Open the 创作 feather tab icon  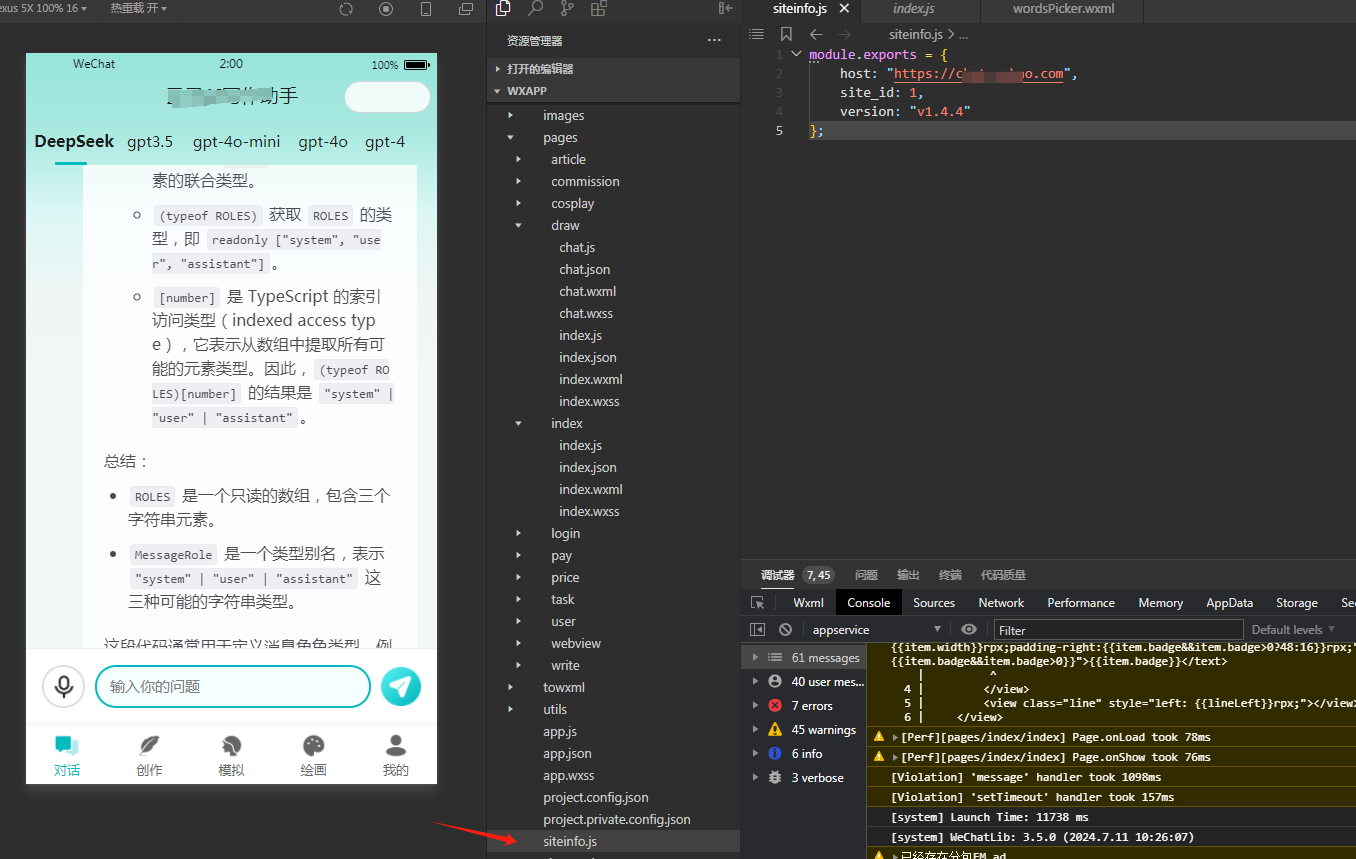[149, 745]
